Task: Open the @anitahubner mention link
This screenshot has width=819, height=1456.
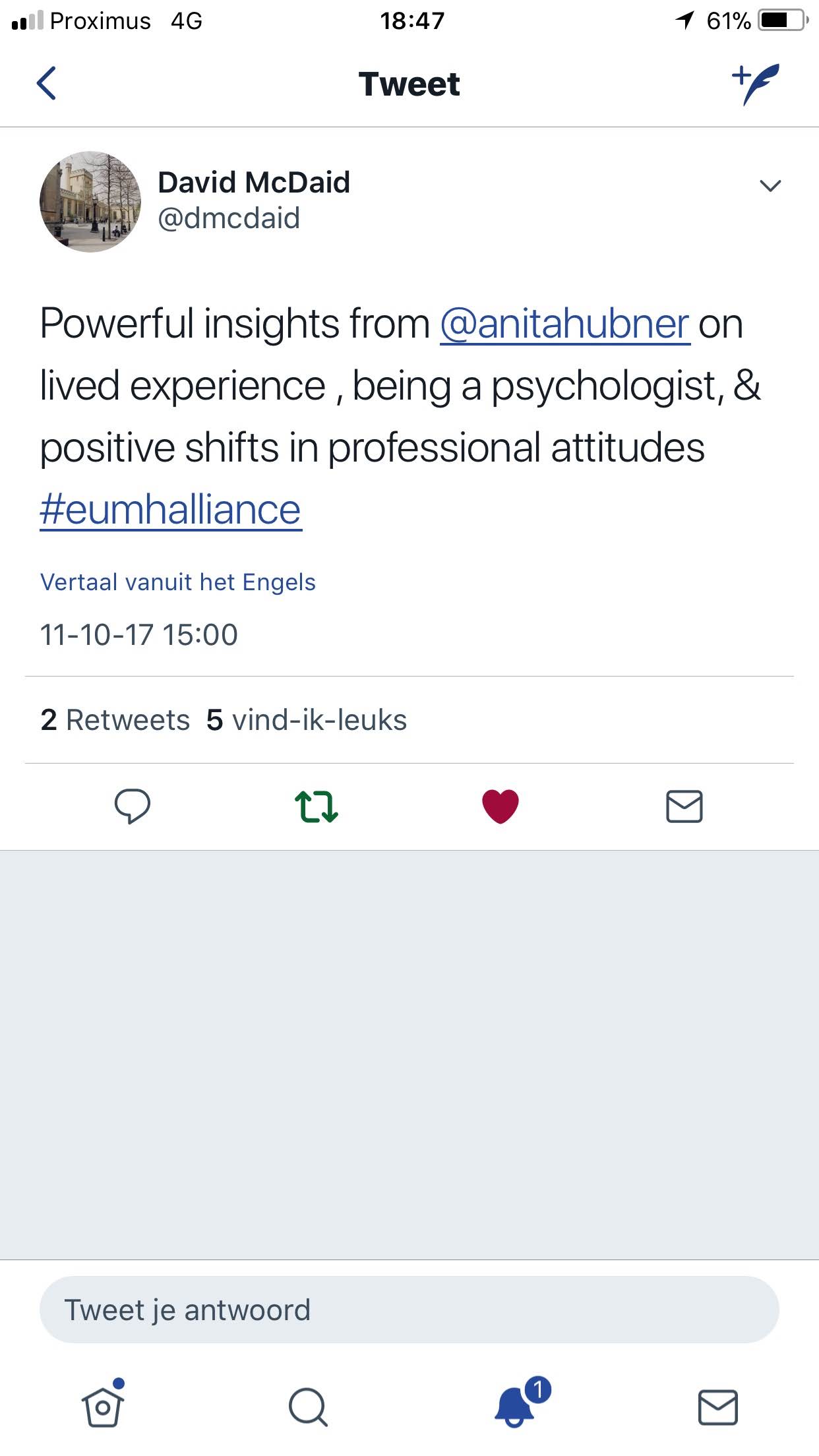Action: (x=564, y=324)
